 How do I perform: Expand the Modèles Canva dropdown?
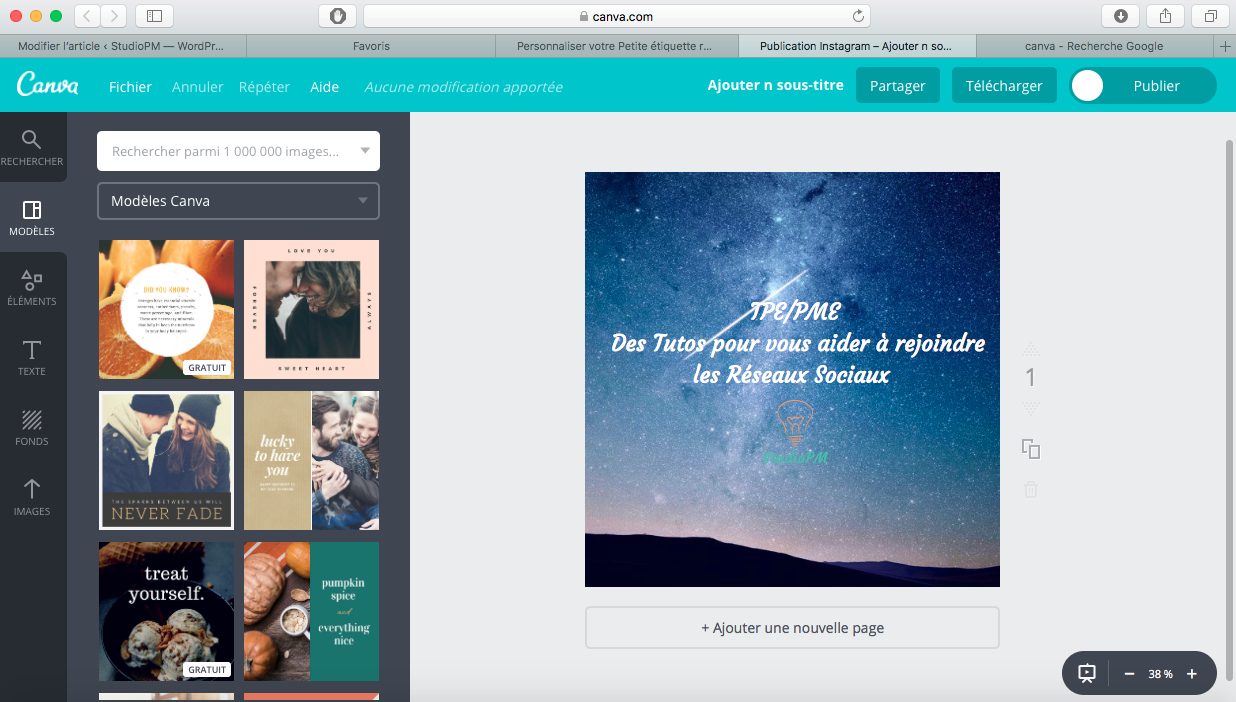pyautogui.click(x=363, y=201)
